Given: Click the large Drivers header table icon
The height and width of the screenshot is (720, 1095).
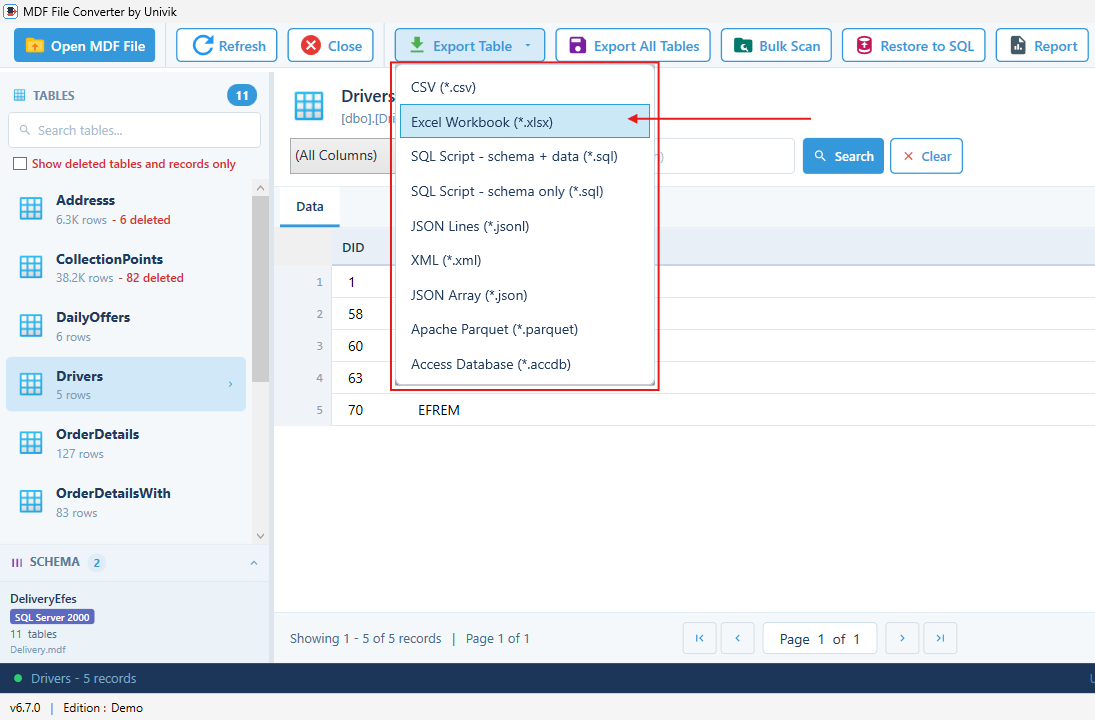Looking at the screenshot, I should click(x=309, y=106).
